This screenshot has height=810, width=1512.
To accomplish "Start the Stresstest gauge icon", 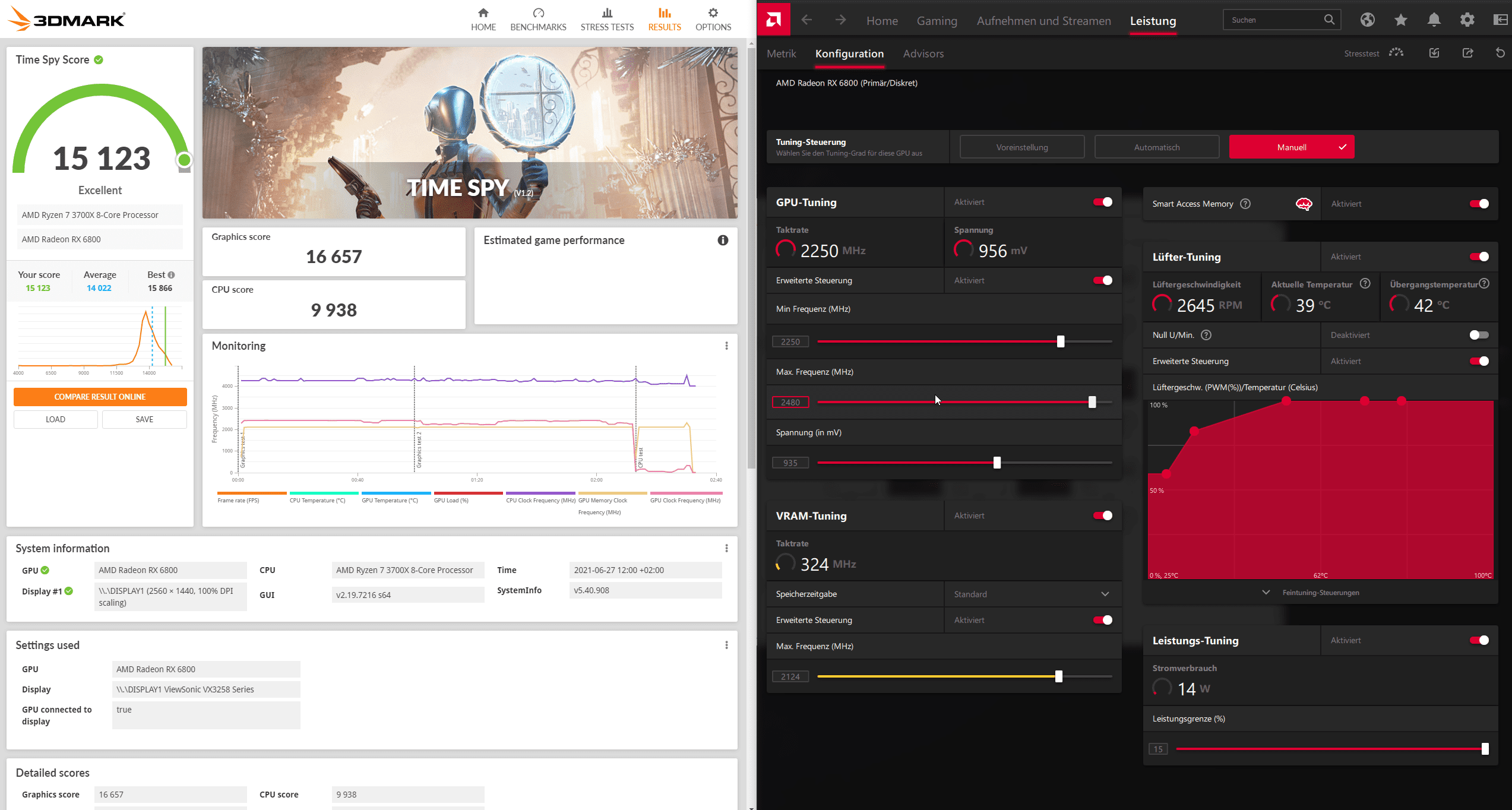I will [x=1396, y=53].
